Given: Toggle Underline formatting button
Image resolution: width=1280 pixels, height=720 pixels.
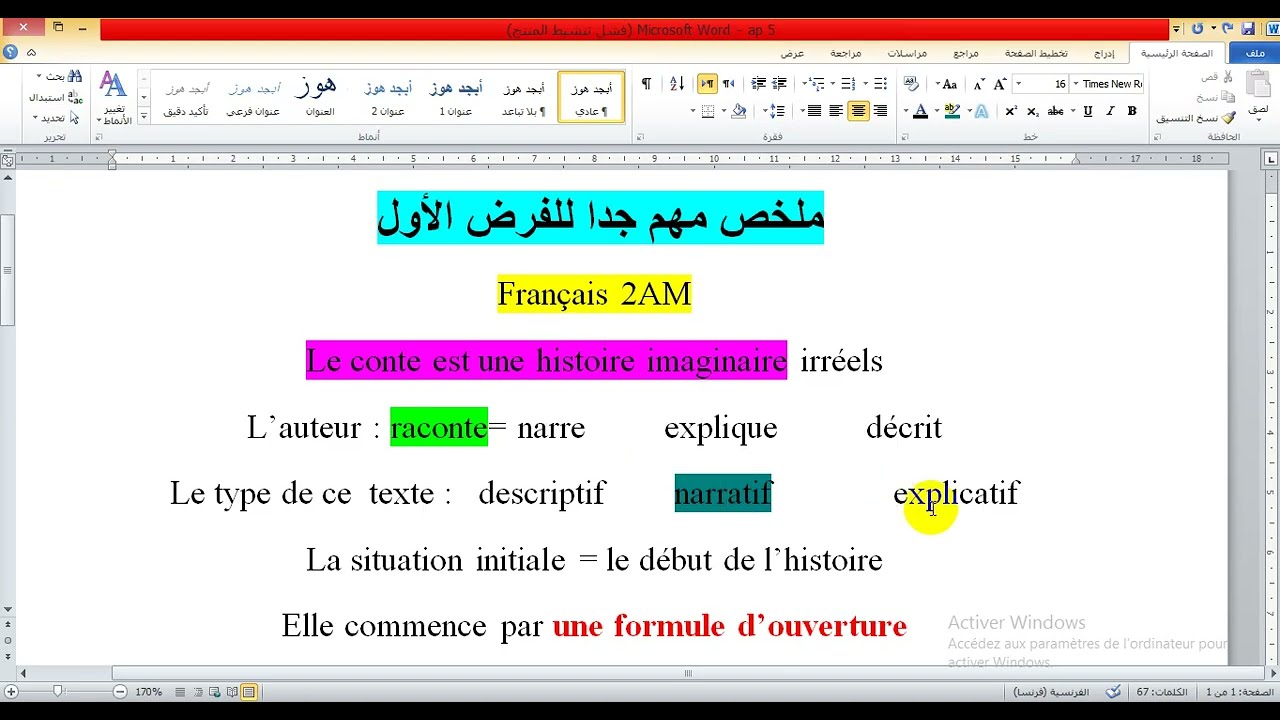Looking at the screenshot, I should point(1088,111).
